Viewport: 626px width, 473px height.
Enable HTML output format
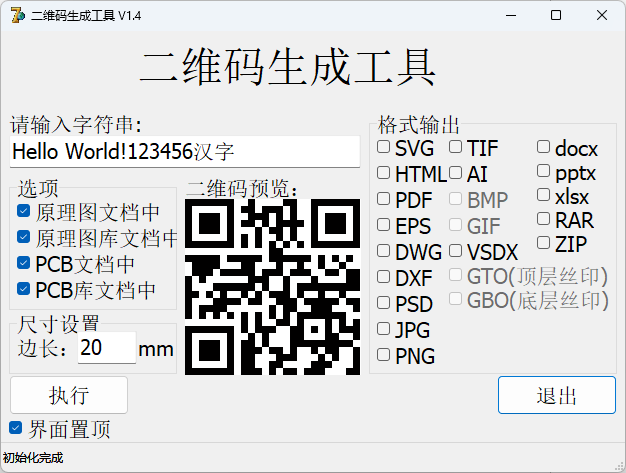tap(383, 173)
